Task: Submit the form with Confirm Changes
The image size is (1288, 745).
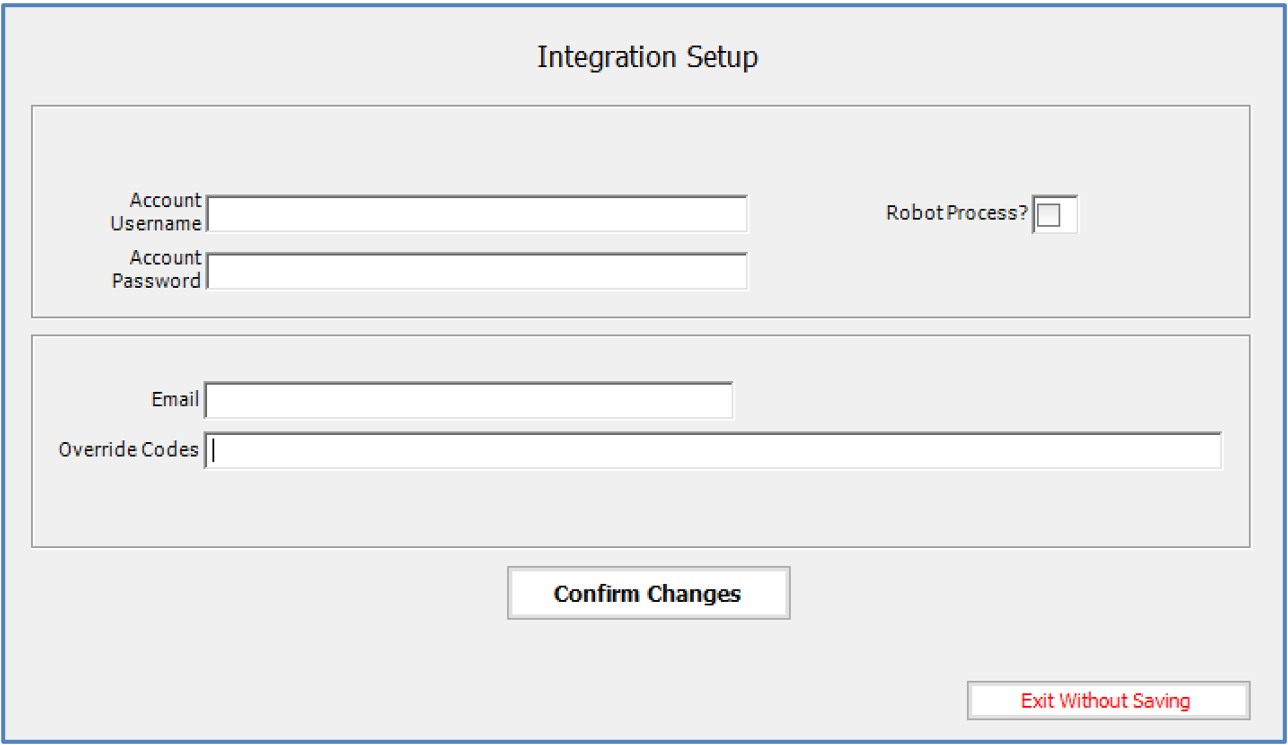Action: point(647,592)
